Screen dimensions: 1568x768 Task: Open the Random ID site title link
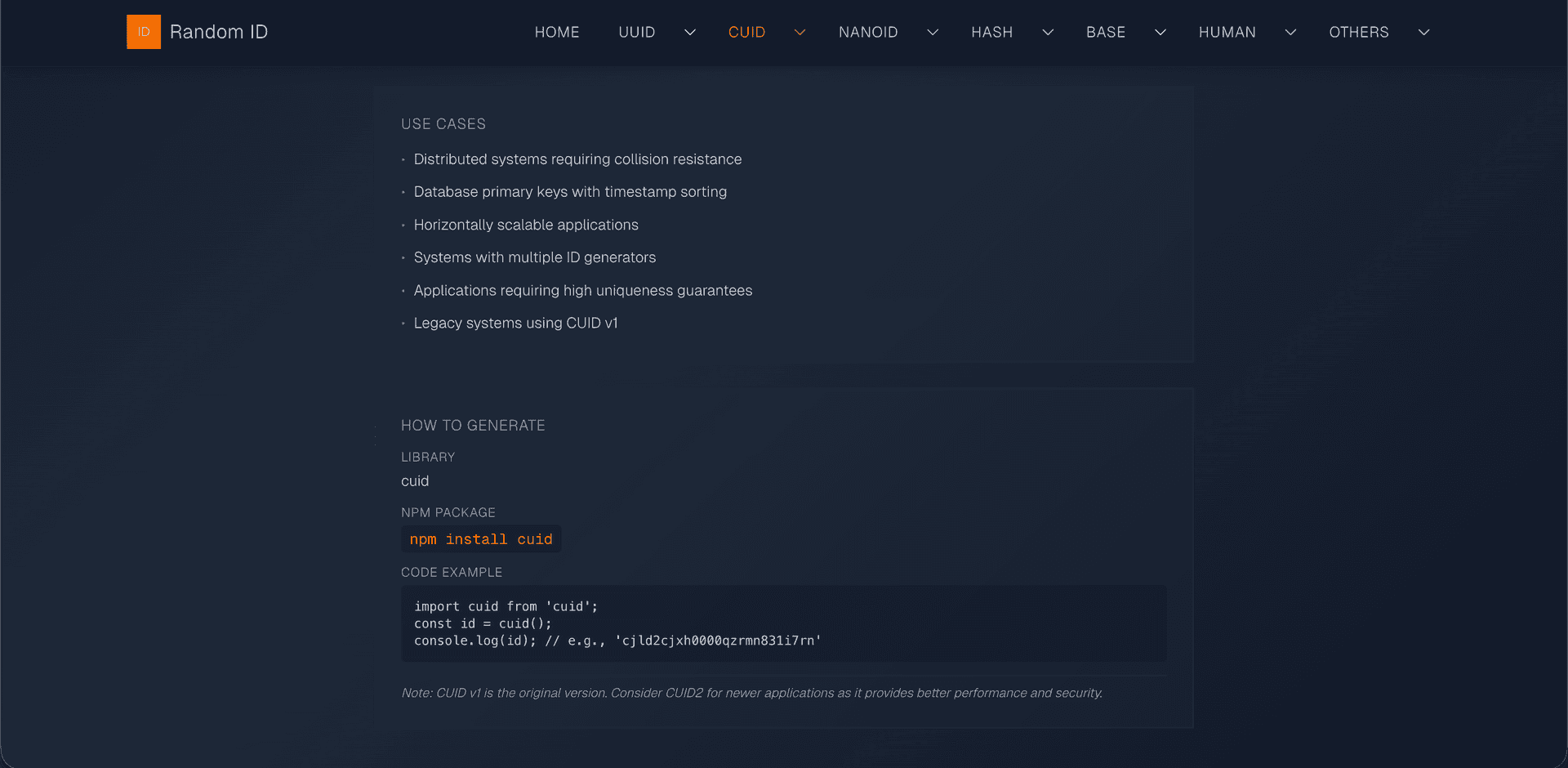(x=219, y=32)
